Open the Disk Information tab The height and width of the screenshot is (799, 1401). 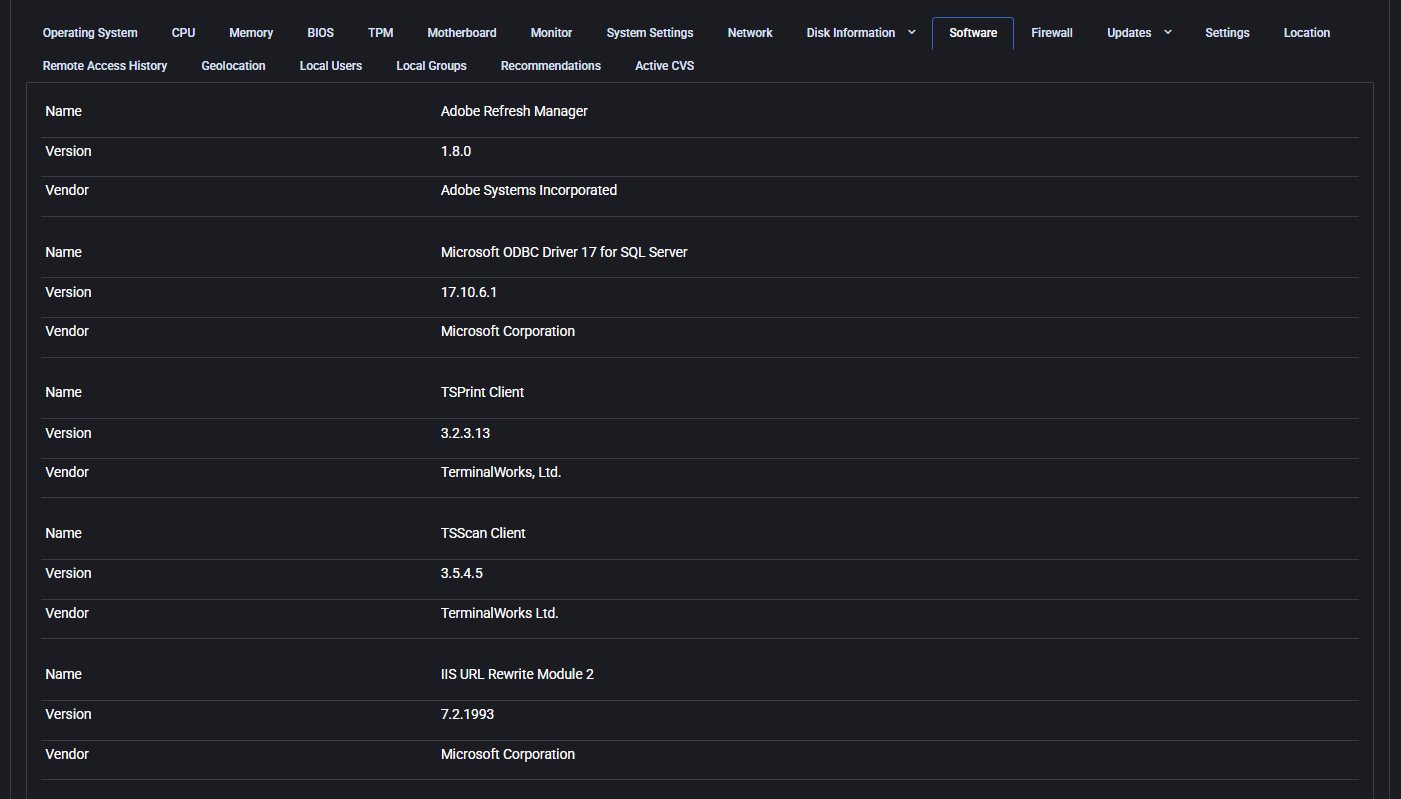coord(851,33)
